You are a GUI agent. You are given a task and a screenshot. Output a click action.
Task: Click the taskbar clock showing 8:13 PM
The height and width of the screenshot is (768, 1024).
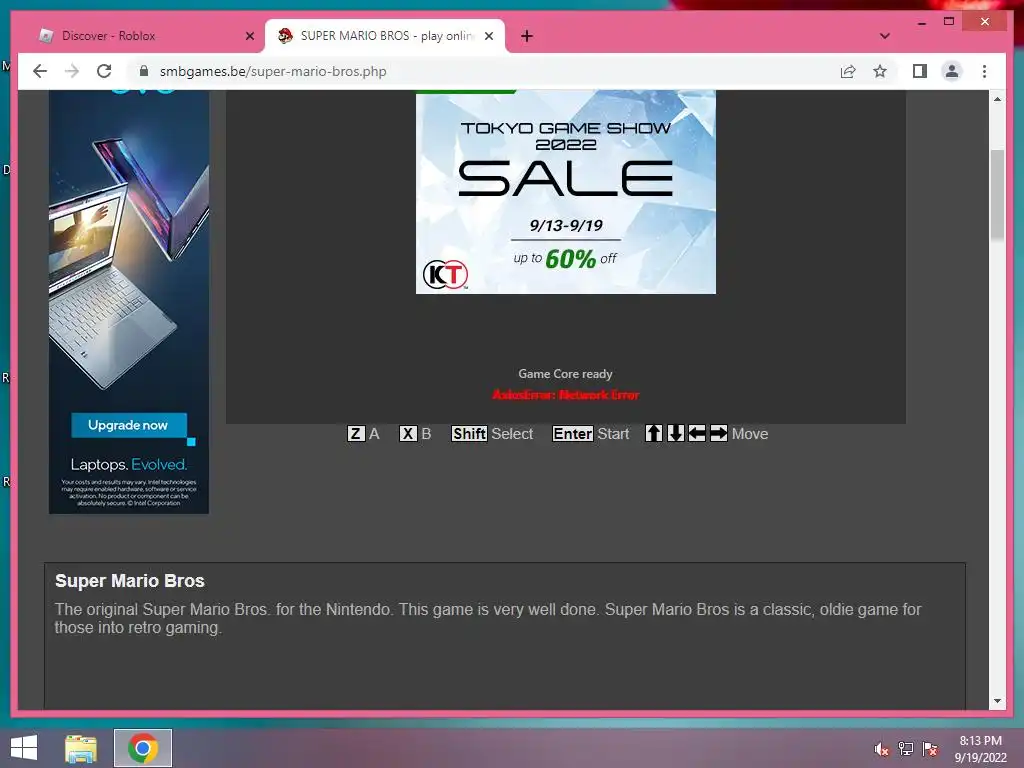pyautogui.click(x=980, y=749)
